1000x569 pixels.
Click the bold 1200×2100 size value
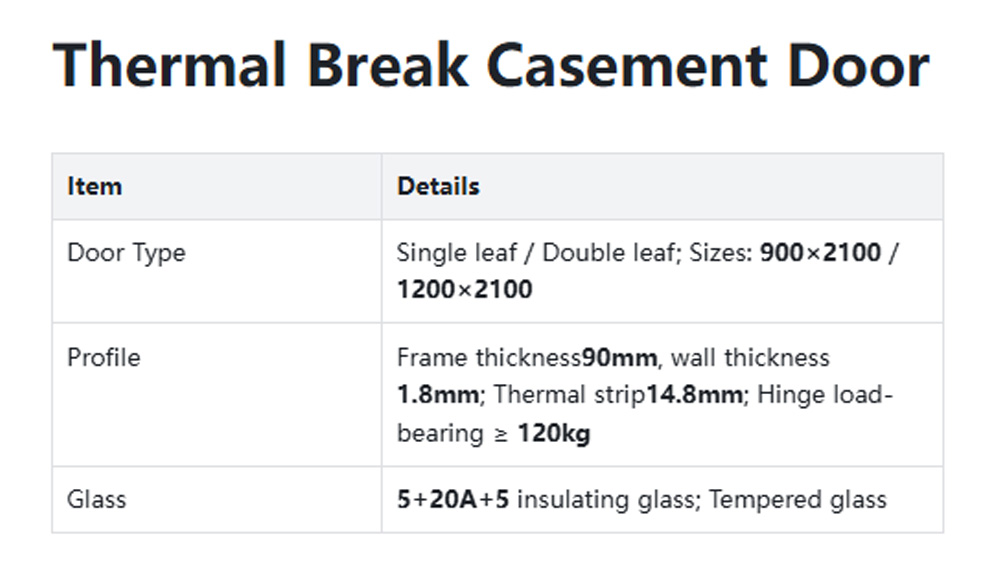464,290
